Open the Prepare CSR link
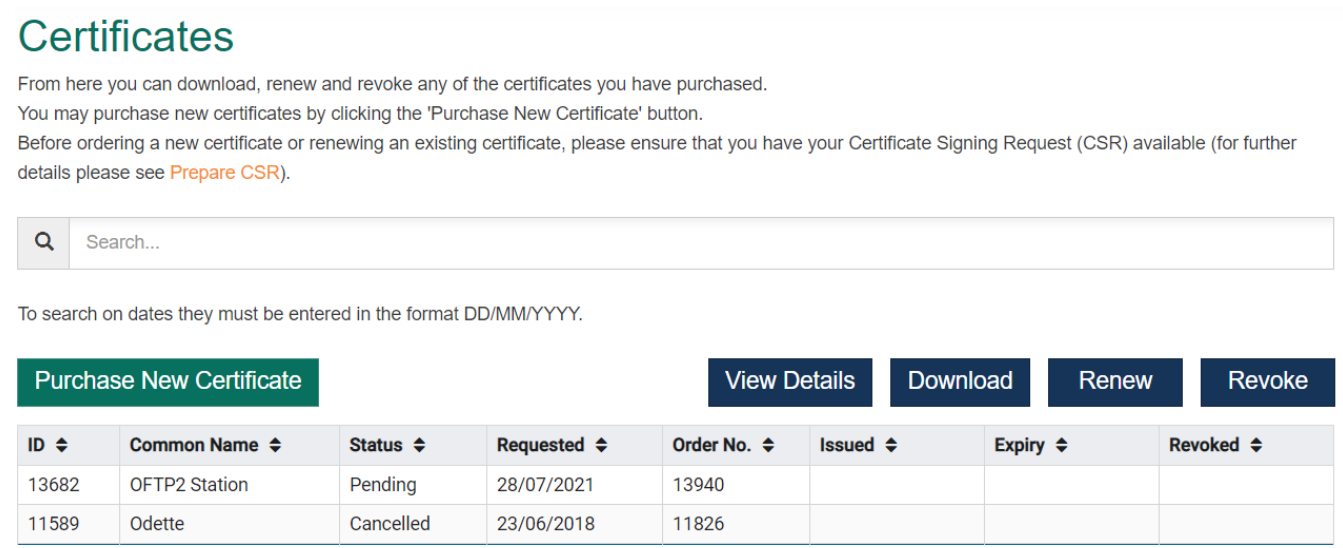Screen dimensions: 1343x548 (224, 172)
